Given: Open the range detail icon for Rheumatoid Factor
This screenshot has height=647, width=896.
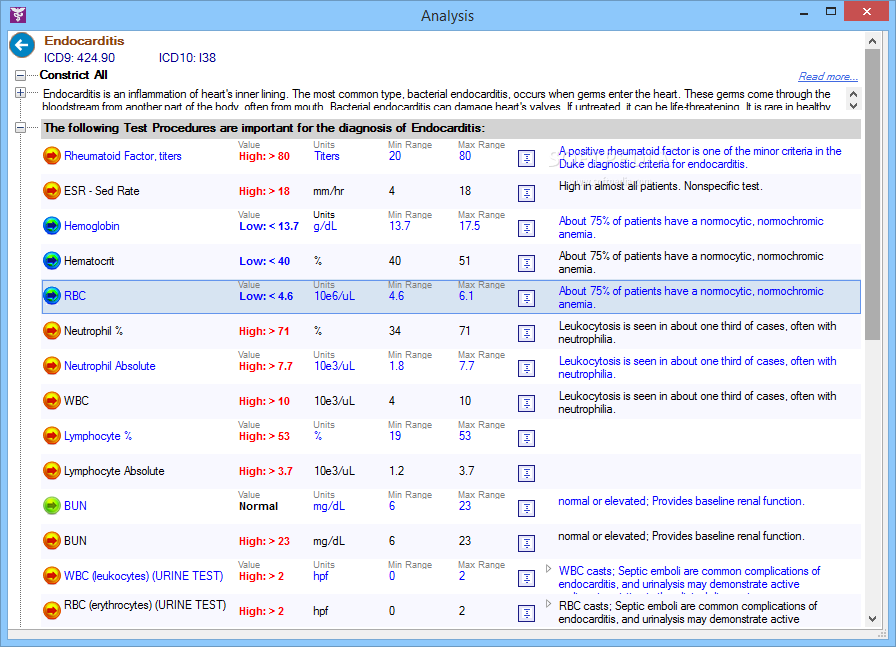Looking at the screenshot, I should [526, 158].
